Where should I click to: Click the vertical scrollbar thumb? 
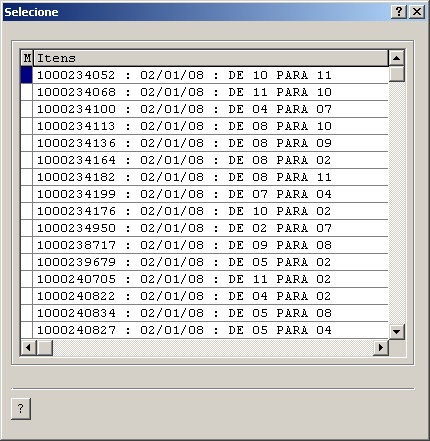pyautogui.click(x=396, y=74)
